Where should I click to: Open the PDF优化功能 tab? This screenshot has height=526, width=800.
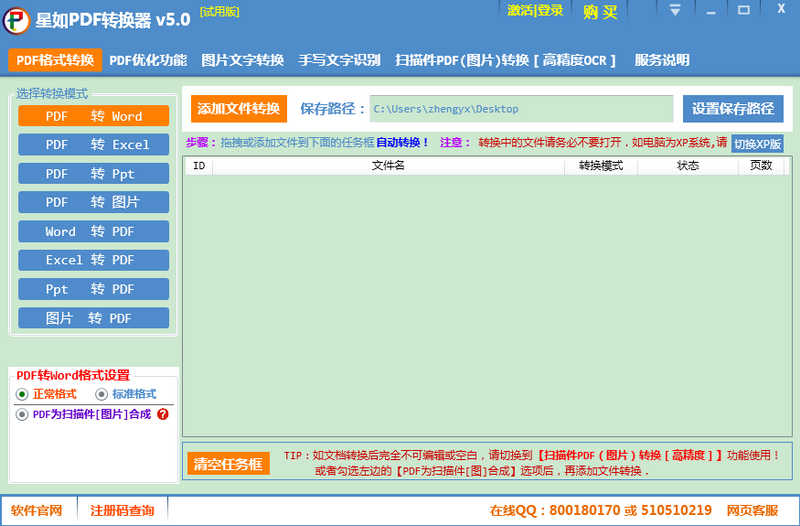click(148, 60)
